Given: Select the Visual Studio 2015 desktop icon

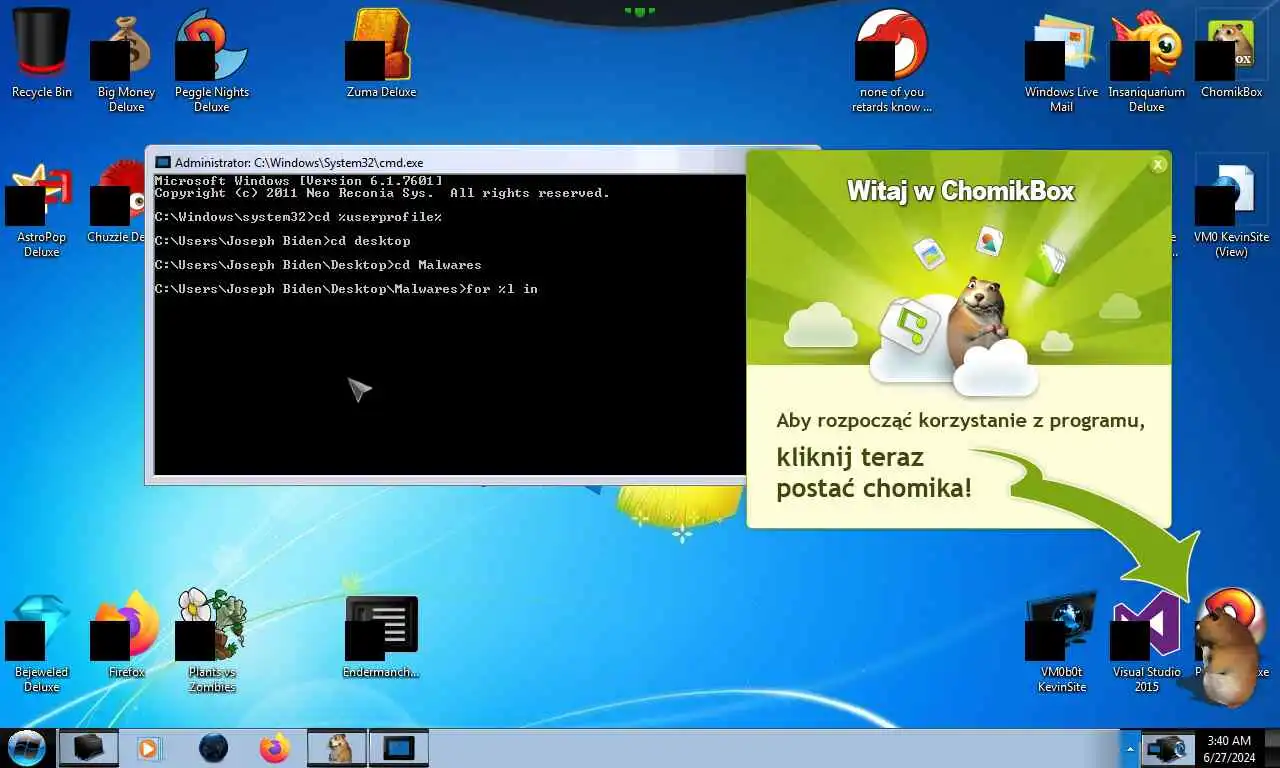Looking at the screenshot, I should pos(1146,642).
